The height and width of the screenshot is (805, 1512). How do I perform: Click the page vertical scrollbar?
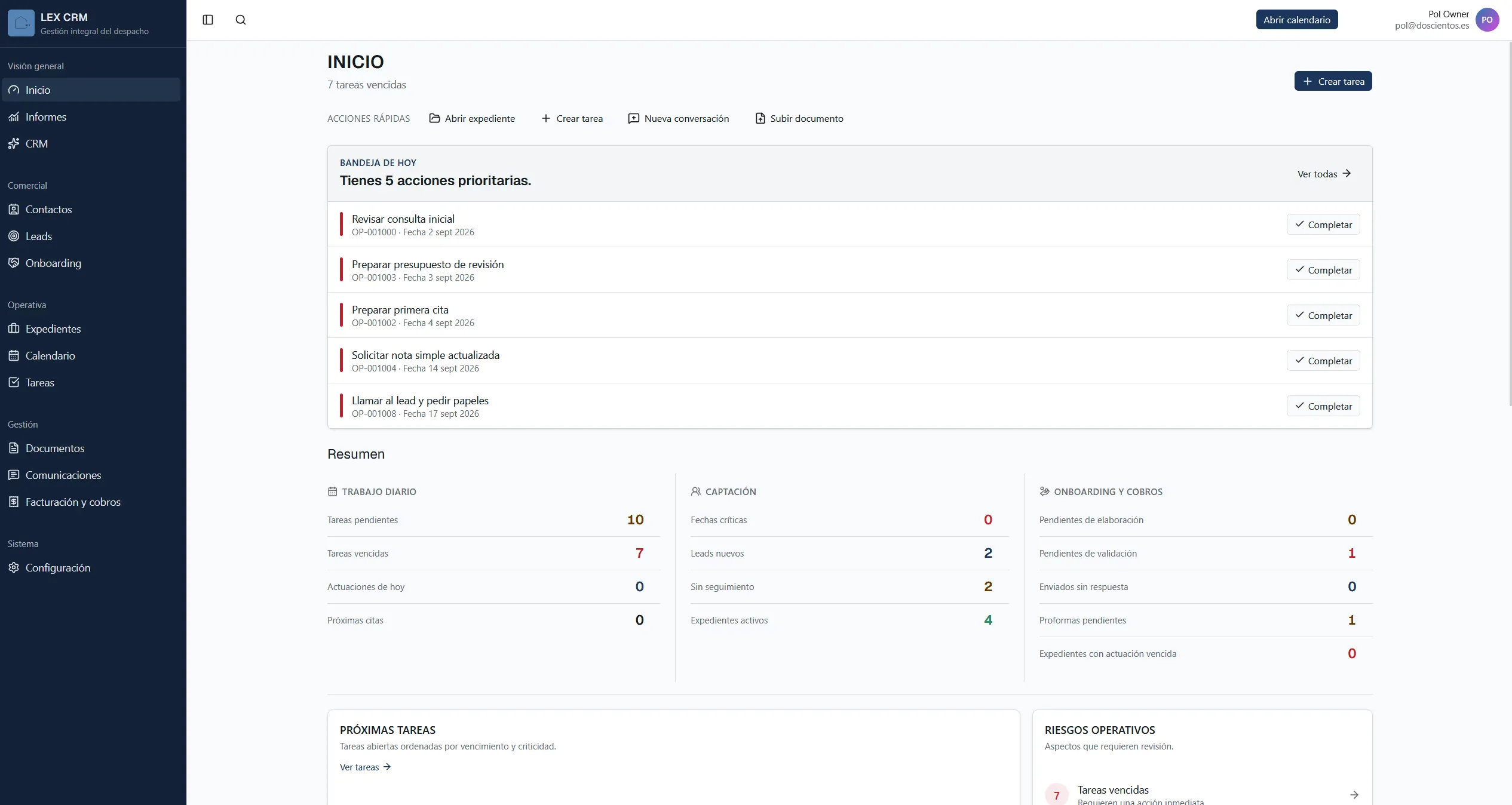pos(1510,224)
